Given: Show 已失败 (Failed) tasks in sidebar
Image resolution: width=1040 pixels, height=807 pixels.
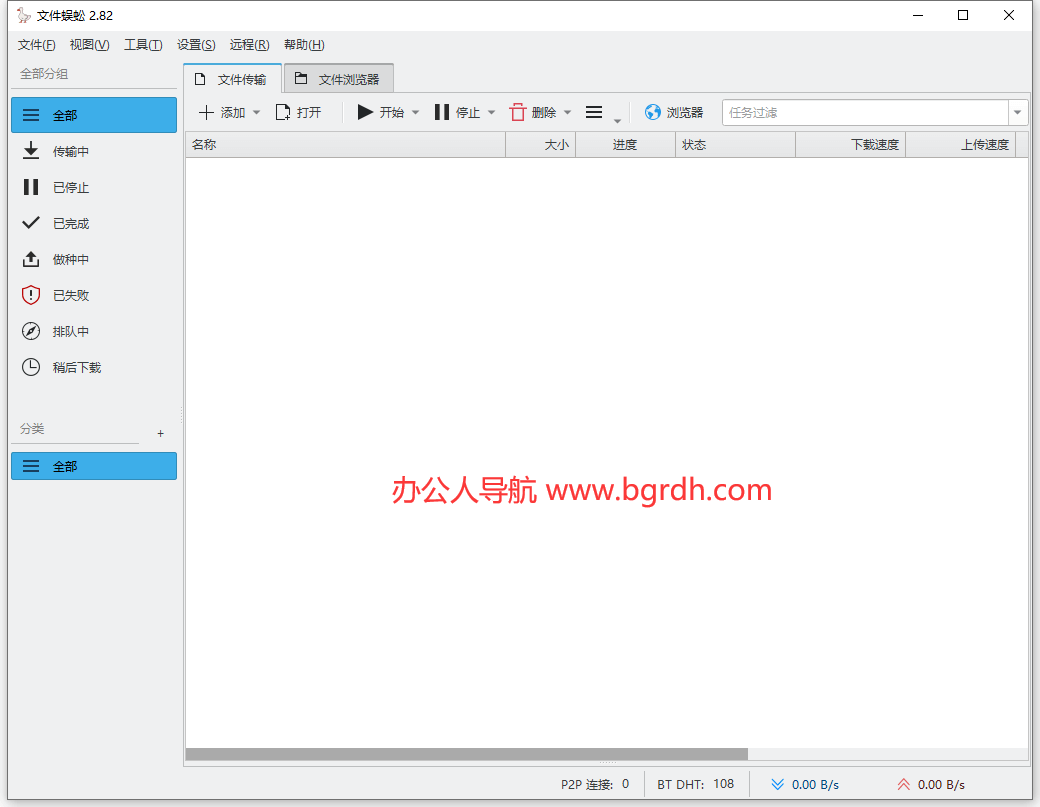Looking at the screenshot, I should pyautogui.click(x=70, y=296).
